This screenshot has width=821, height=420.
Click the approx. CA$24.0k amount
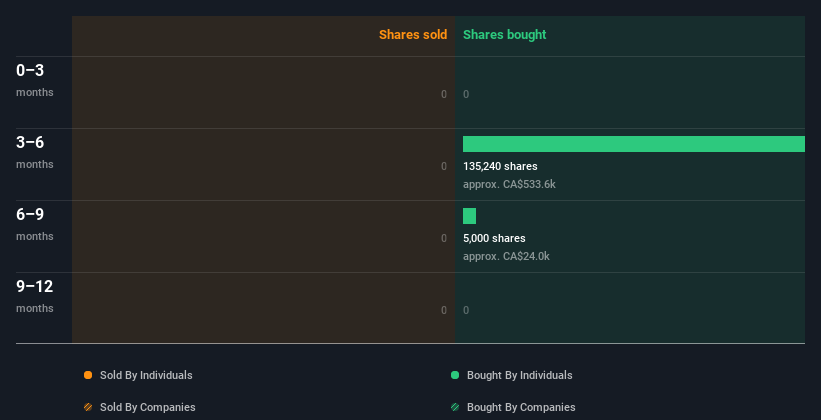506,256
